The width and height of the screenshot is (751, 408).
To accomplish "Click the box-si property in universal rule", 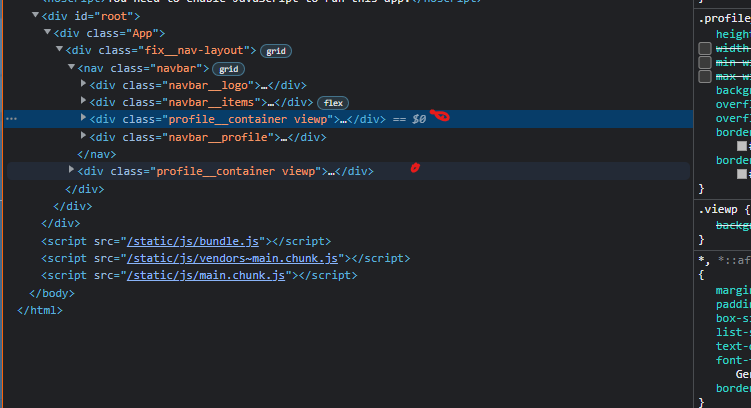I will (x=733, y=318).
